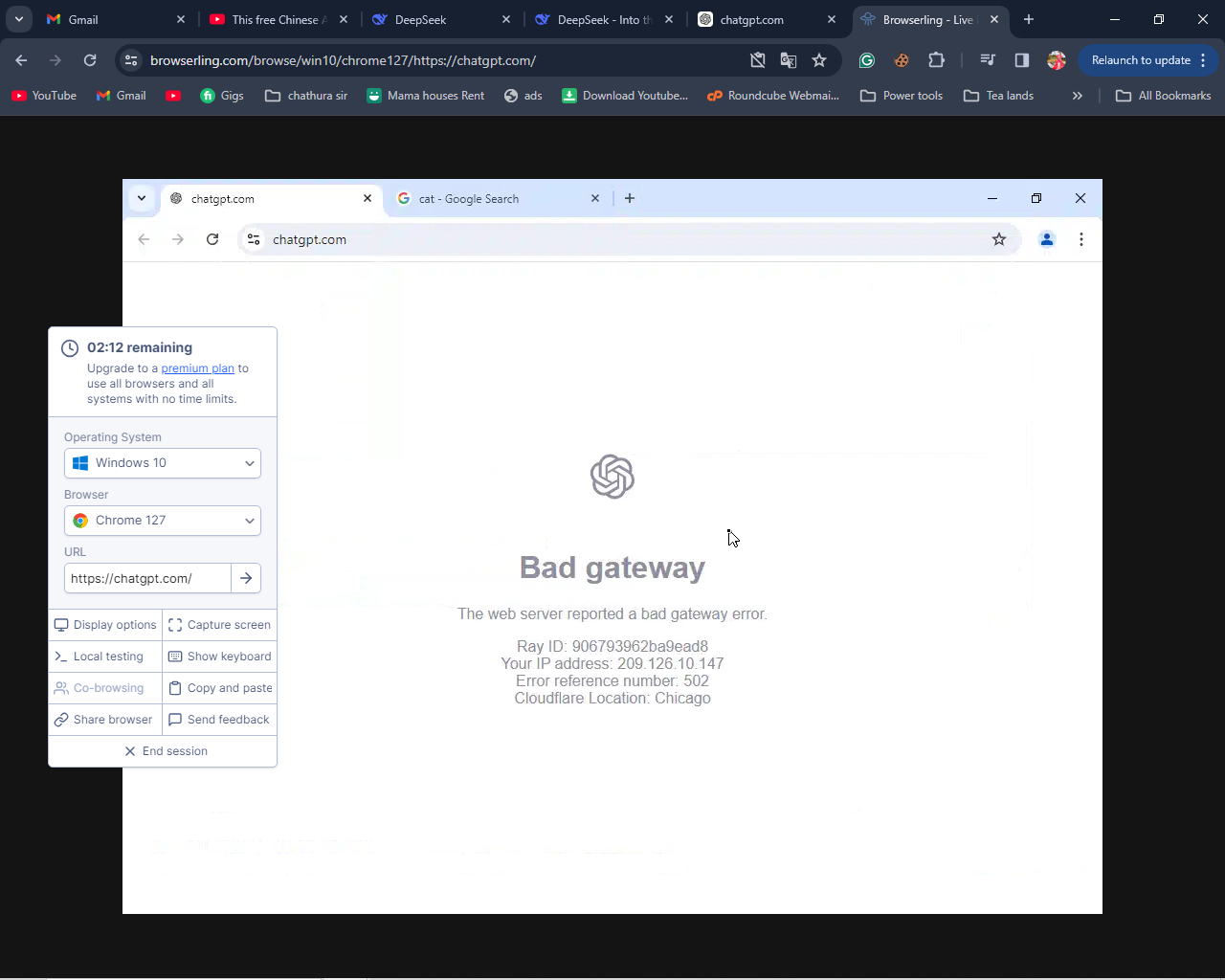Switch to This free Chinese YouTube tab
The height and width of the screenshot is (980, 1225).
[278, 19]
